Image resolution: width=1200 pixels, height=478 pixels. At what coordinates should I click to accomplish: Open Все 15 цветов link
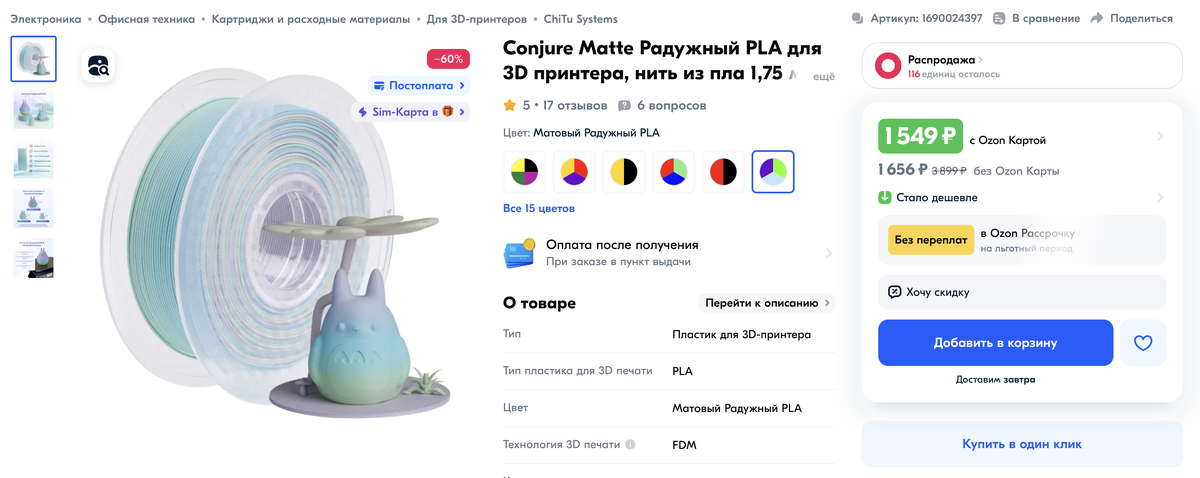point(539,209)
